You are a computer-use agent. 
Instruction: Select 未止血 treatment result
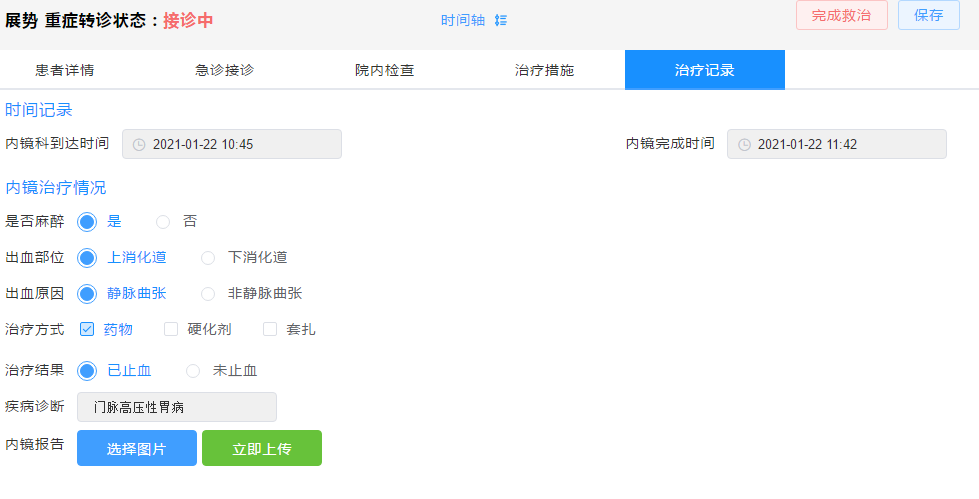coord(193,371)
